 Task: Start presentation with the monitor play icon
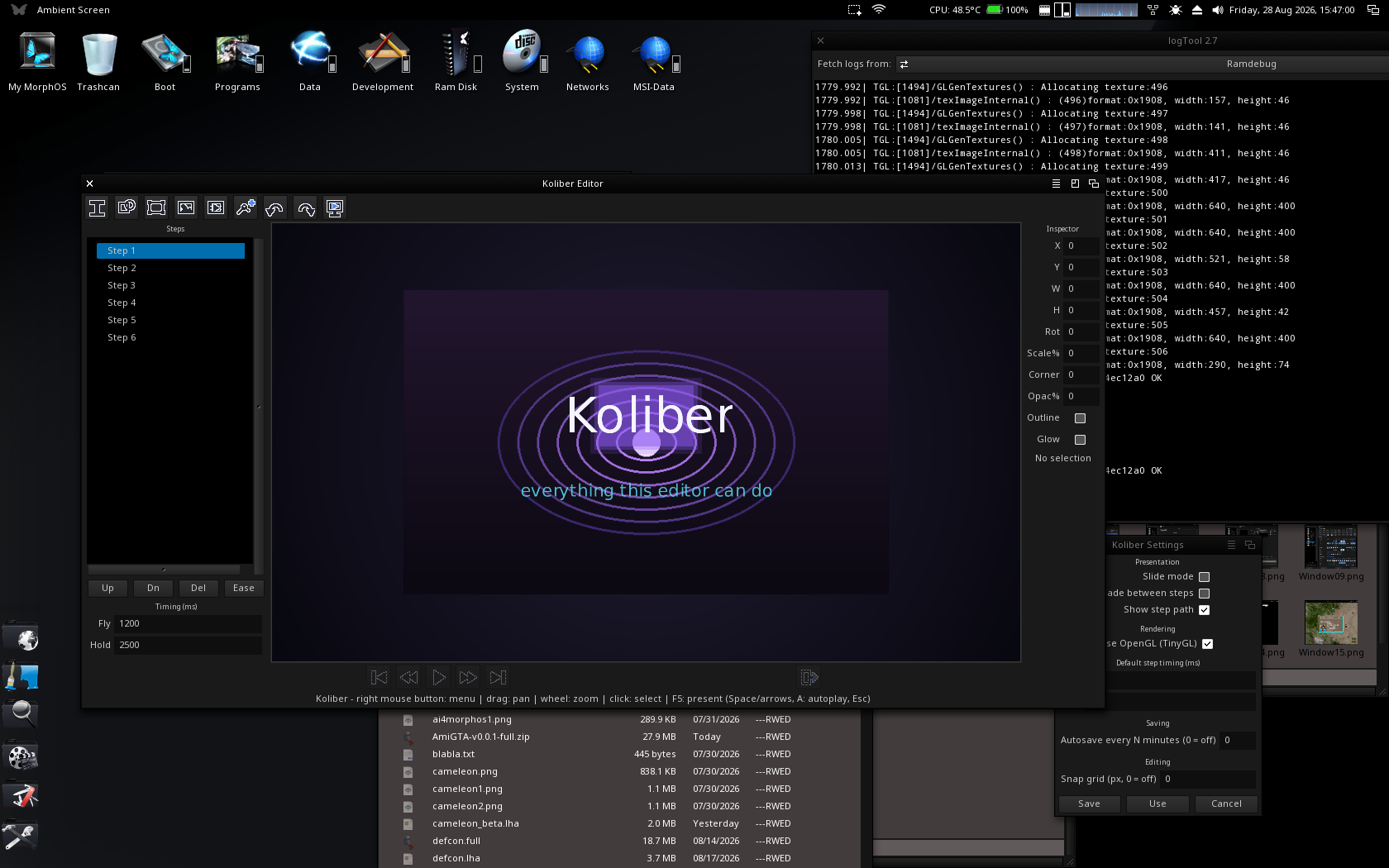335,208
